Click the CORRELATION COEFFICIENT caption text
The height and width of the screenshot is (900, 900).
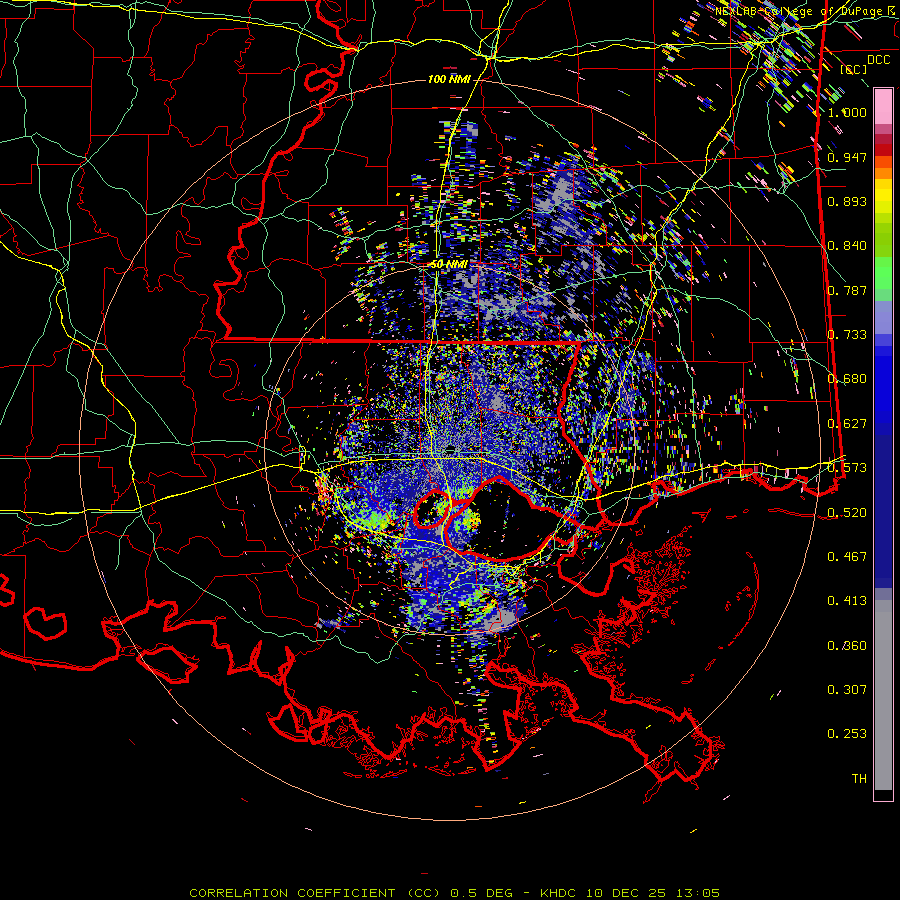pos(292,893)
